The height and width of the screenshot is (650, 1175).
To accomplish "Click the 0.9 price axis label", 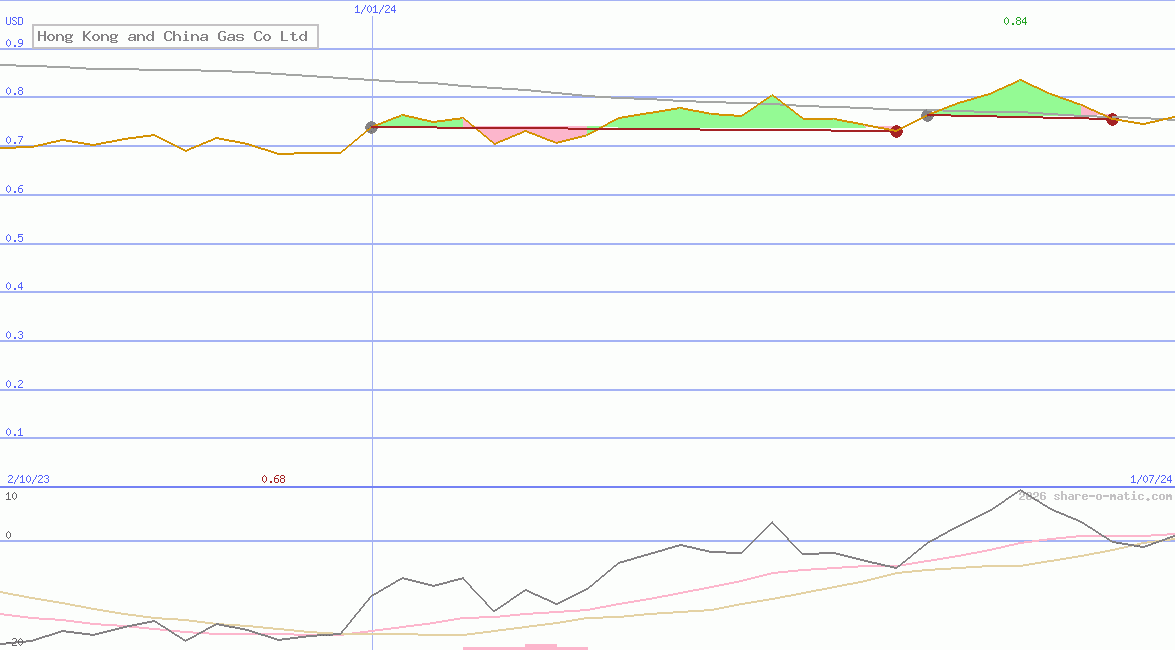I will (14, 43).
